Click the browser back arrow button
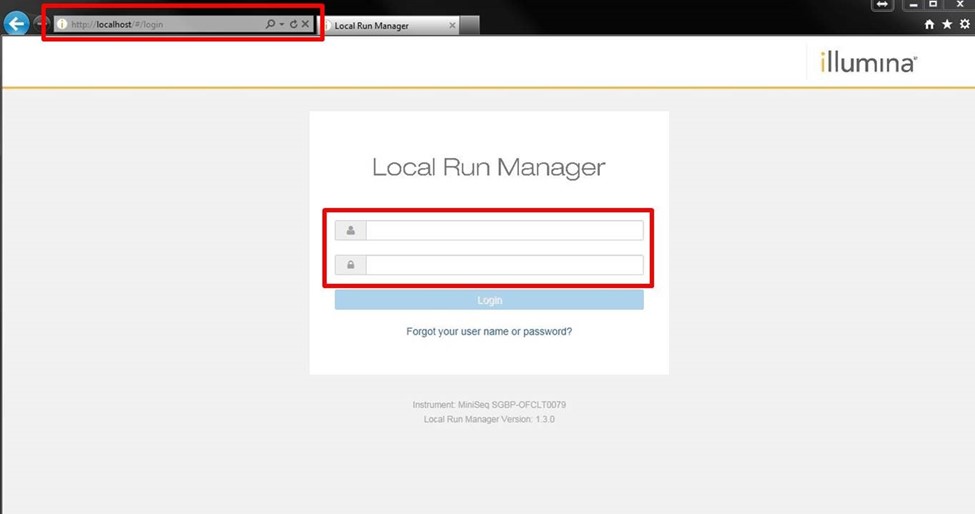The image size is (975, 514). (17, 23)
